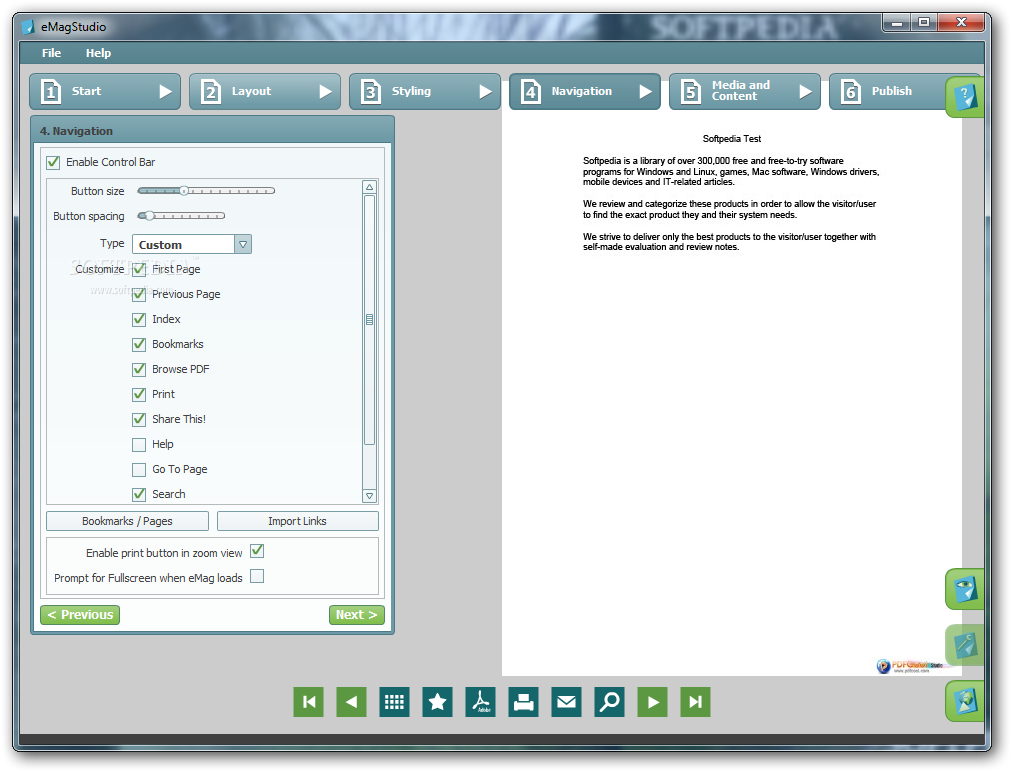Click the Next Page arrow icon
The image size is (1012, 772).
[653, 702]
